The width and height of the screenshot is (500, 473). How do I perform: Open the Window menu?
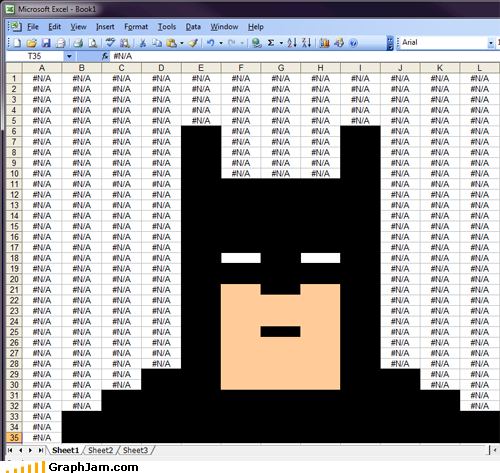[x=224, y=27]
